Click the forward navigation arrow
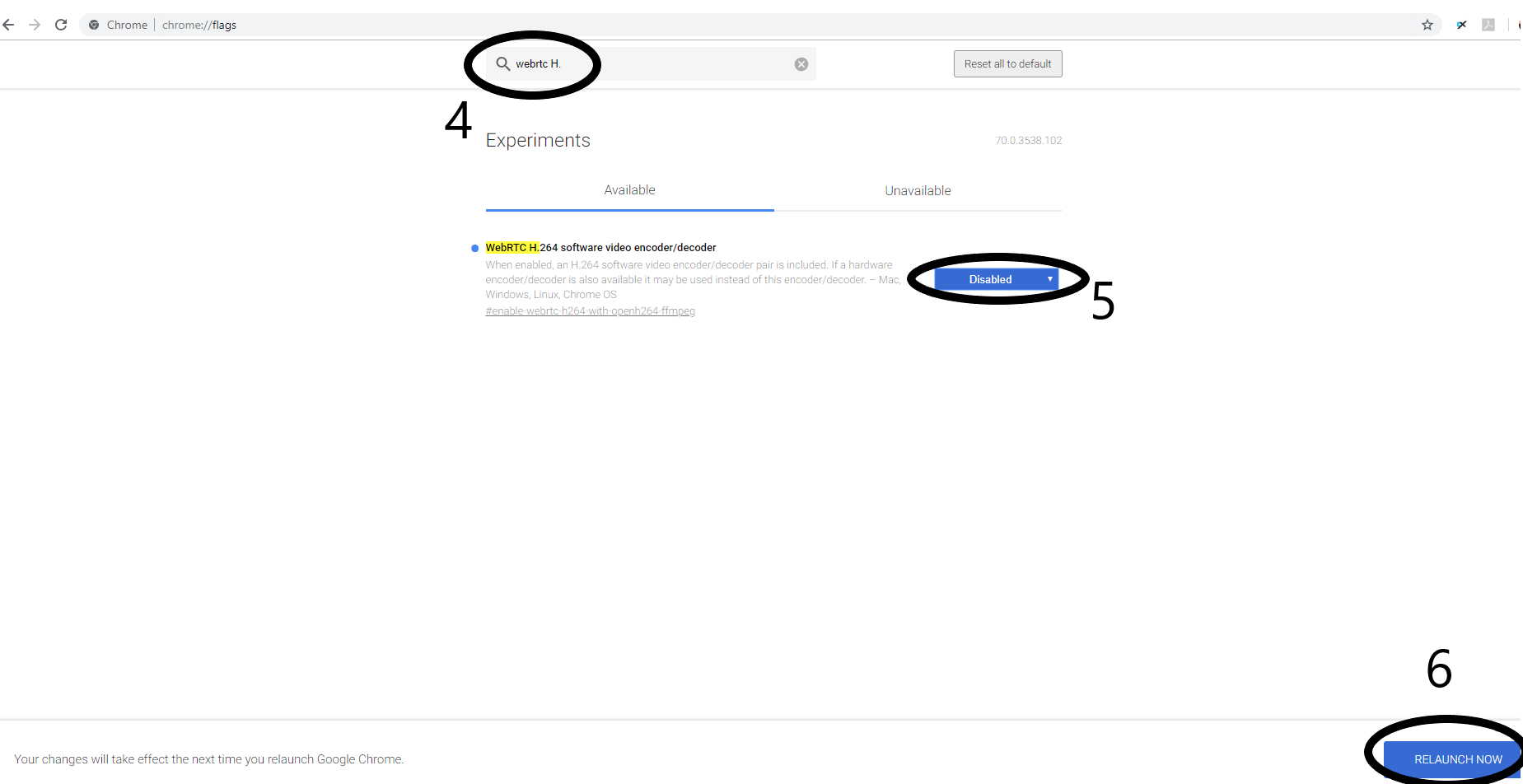 click(x=35, y=25)
